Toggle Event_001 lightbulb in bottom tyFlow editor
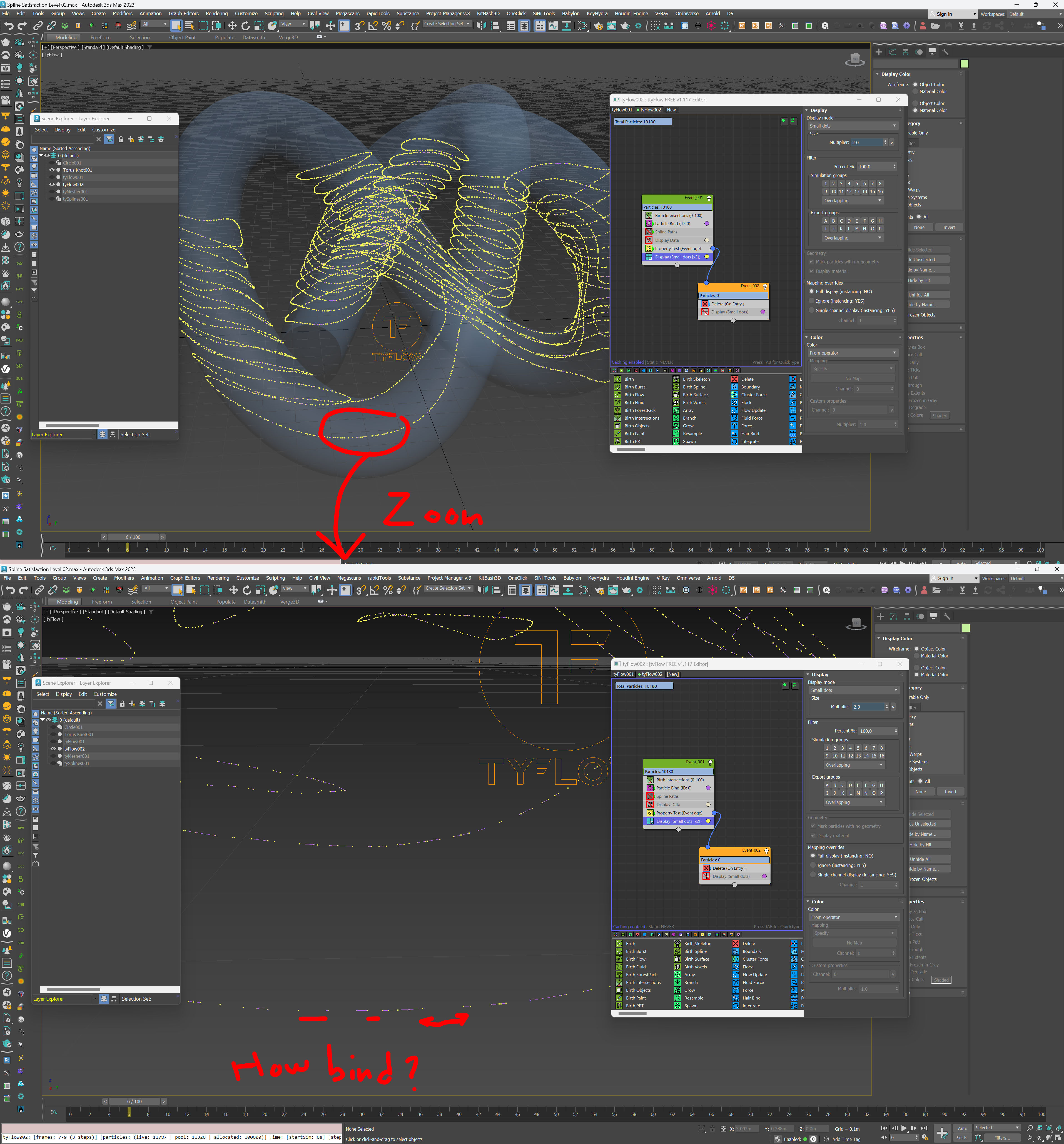 pyautogui.click(x=710, y=762)
